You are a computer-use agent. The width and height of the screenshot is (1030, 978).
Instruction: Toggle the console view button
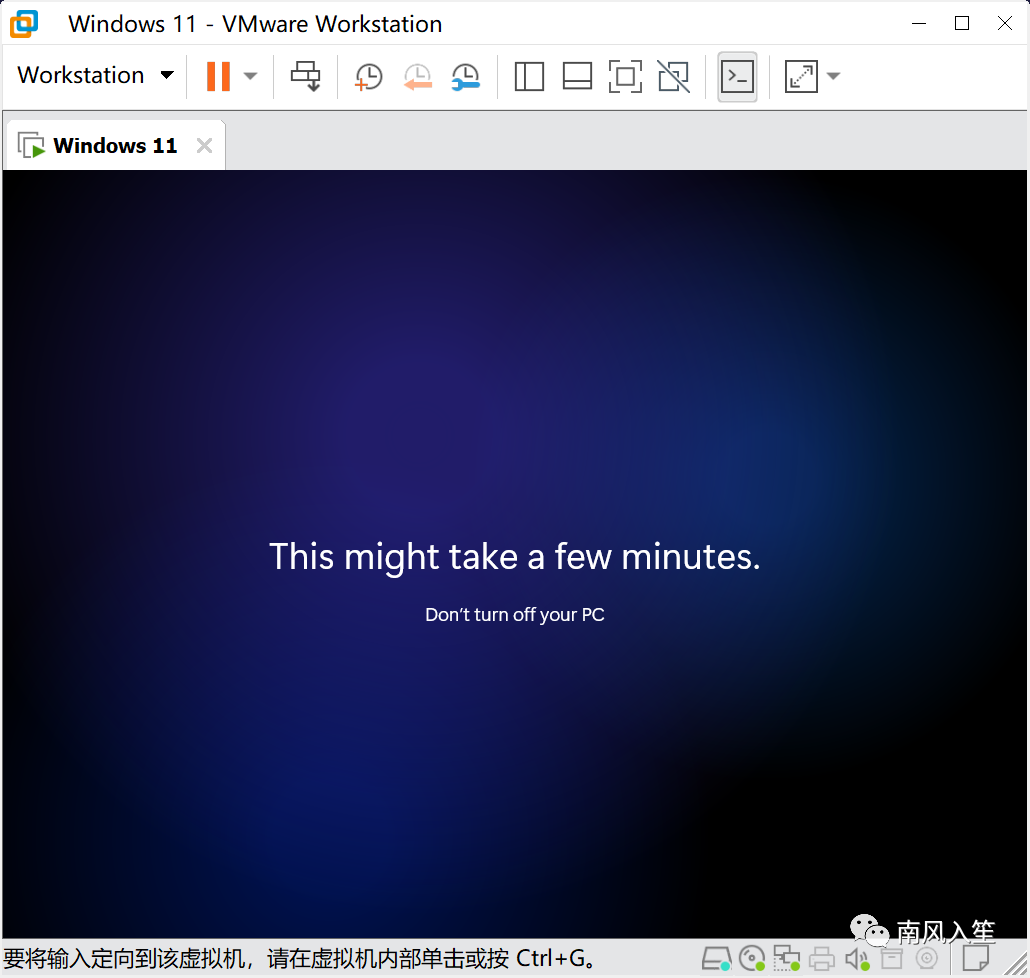click(x=737, y=77)
